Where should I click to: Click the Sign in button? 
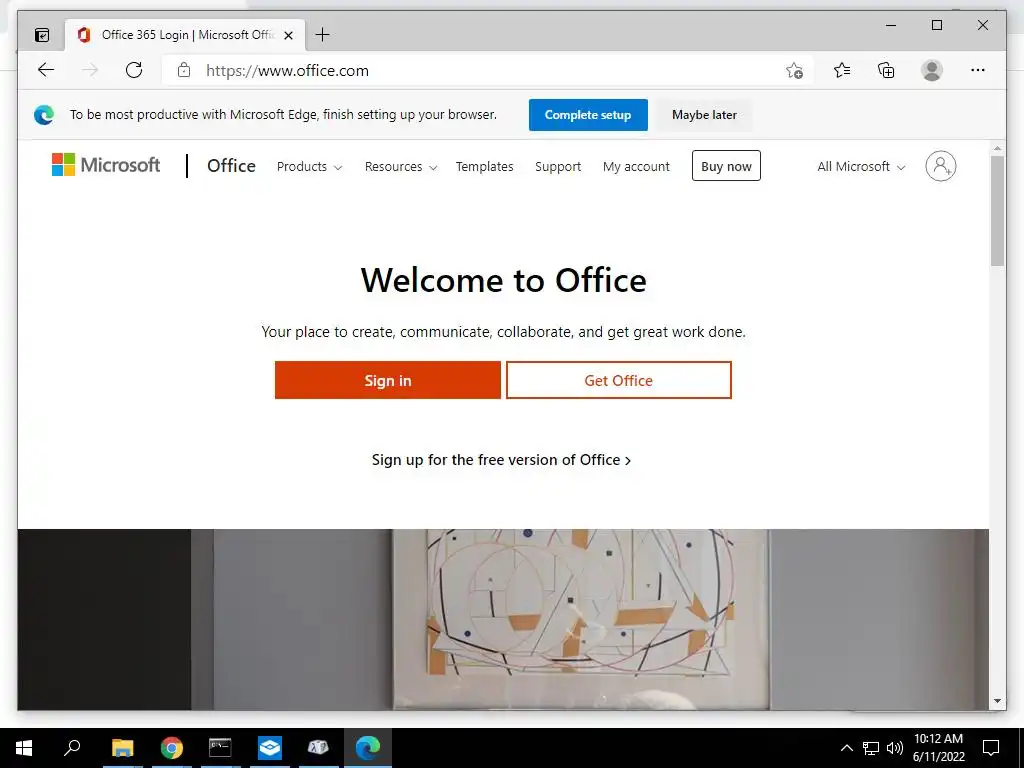point(388,380)
